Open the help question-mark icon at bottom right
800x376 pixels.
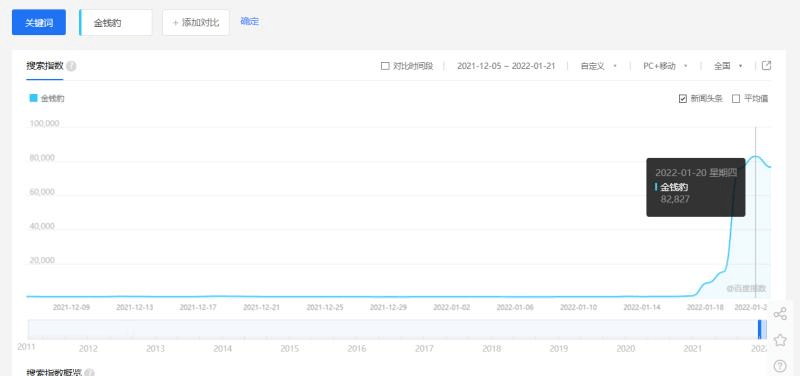click(x=780, y=366)
